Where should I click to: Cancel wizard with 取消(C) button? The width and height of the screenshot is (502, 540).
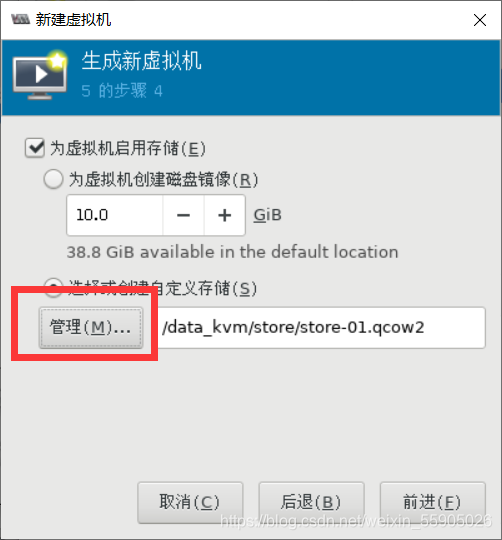coord(190,502)
